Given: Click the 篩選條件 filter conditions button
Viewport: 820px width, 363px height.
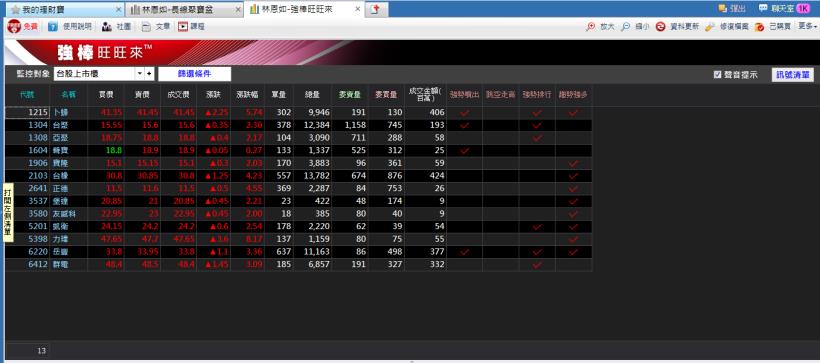Looking at the screenshot, I should (x=195, y=74).
